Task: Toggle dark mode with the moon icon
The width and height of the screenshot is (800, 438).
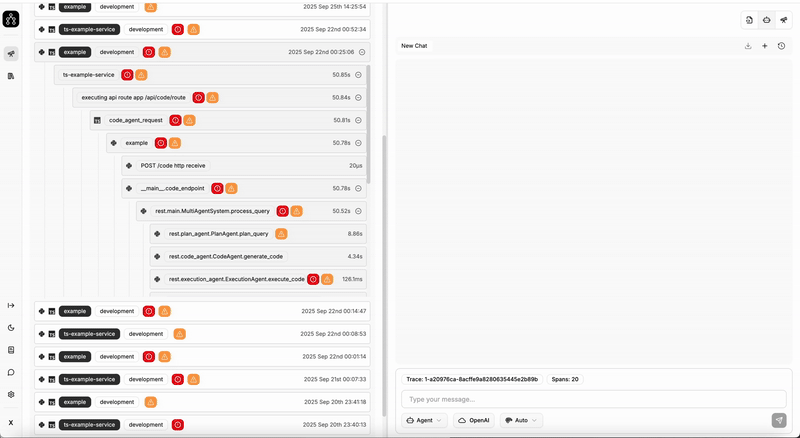Action: (11, 327)
